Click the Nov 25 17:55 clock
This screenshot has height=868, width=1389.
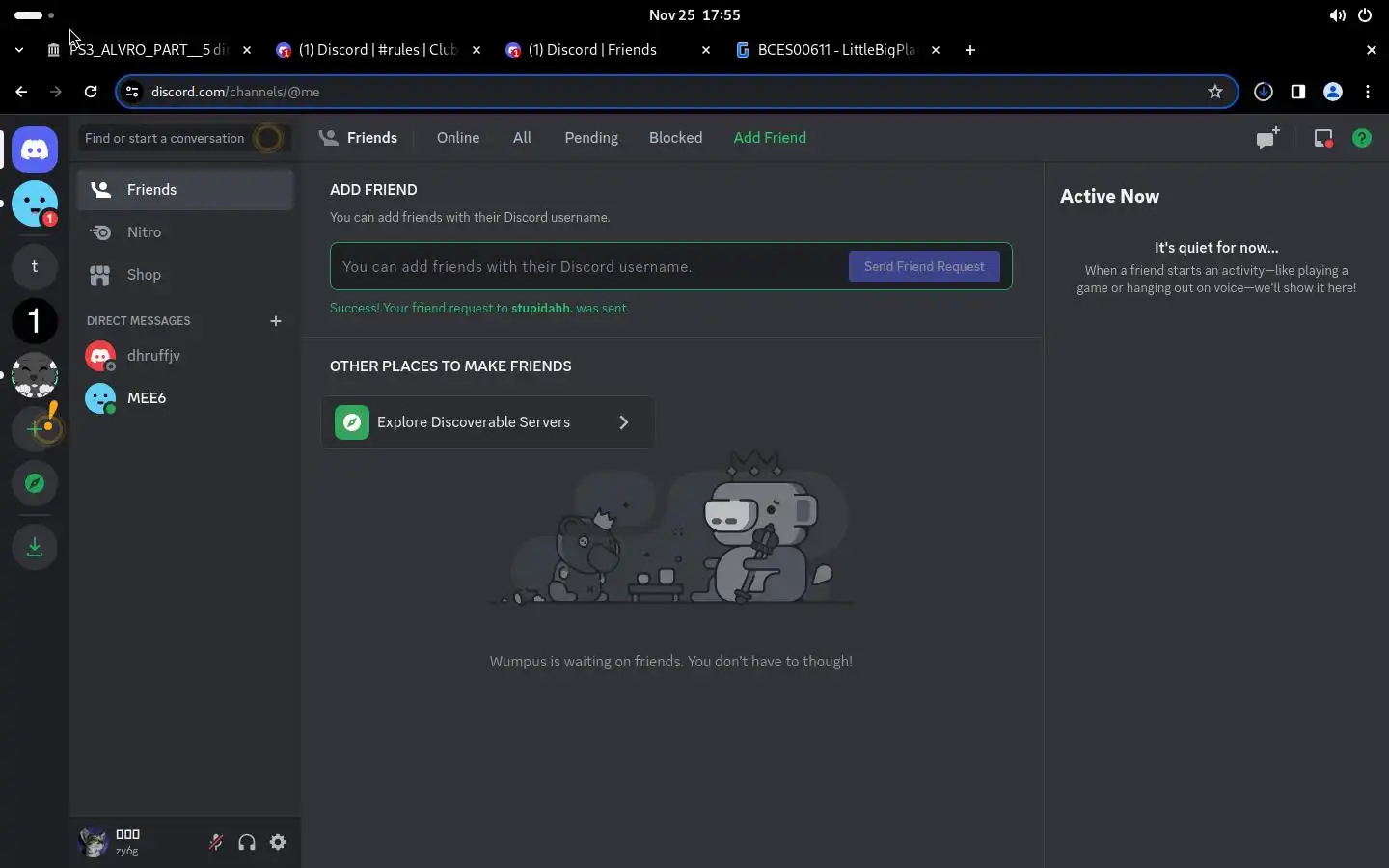point(694,15)
